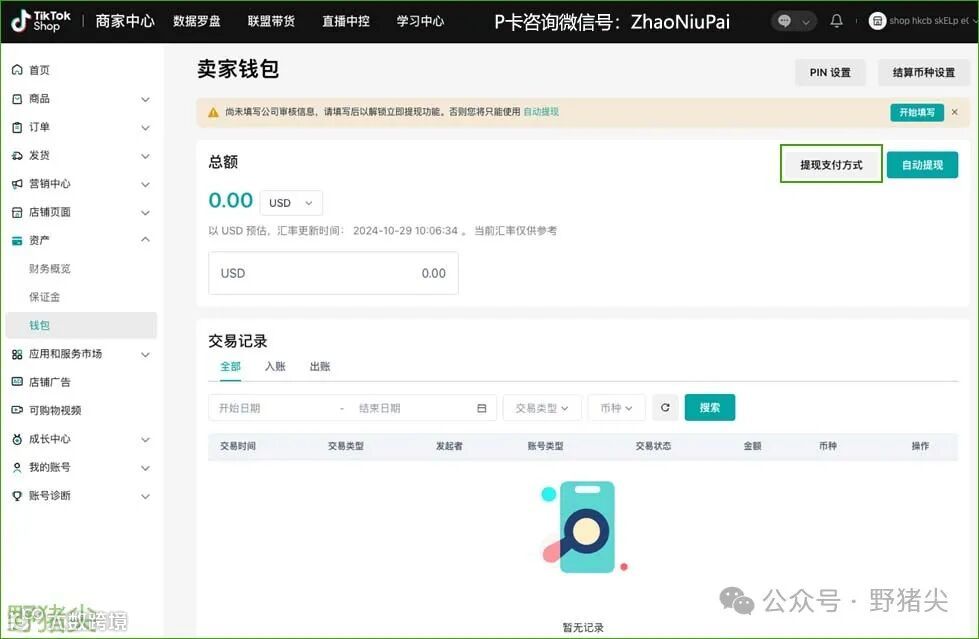Expand the 商品 menu chevron
Screen dimensions: 979x639
tap(145, 99)
